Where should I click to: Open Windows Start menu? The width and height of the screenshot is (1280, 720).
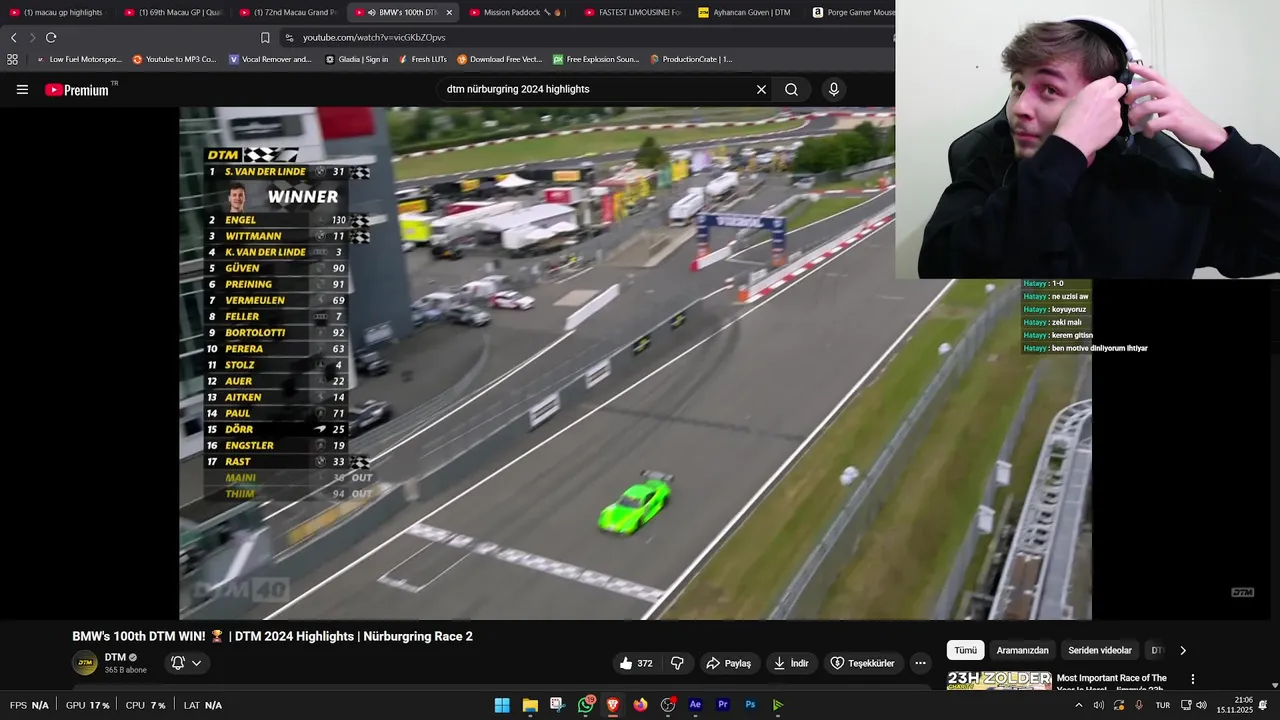[502, 705]
